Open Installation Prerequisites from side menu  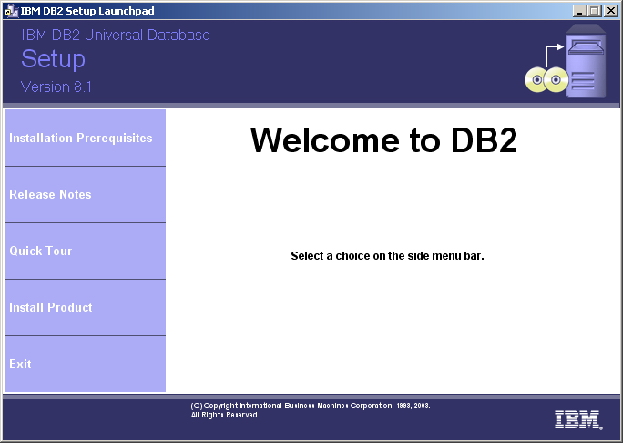[85, 137]
